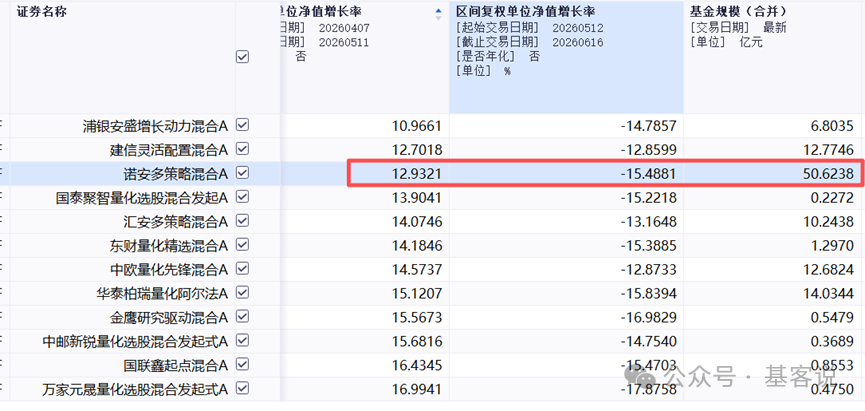The image size is (865, 411).
Task: Select fund size cell 10.2438
Action: coord(829,222)
